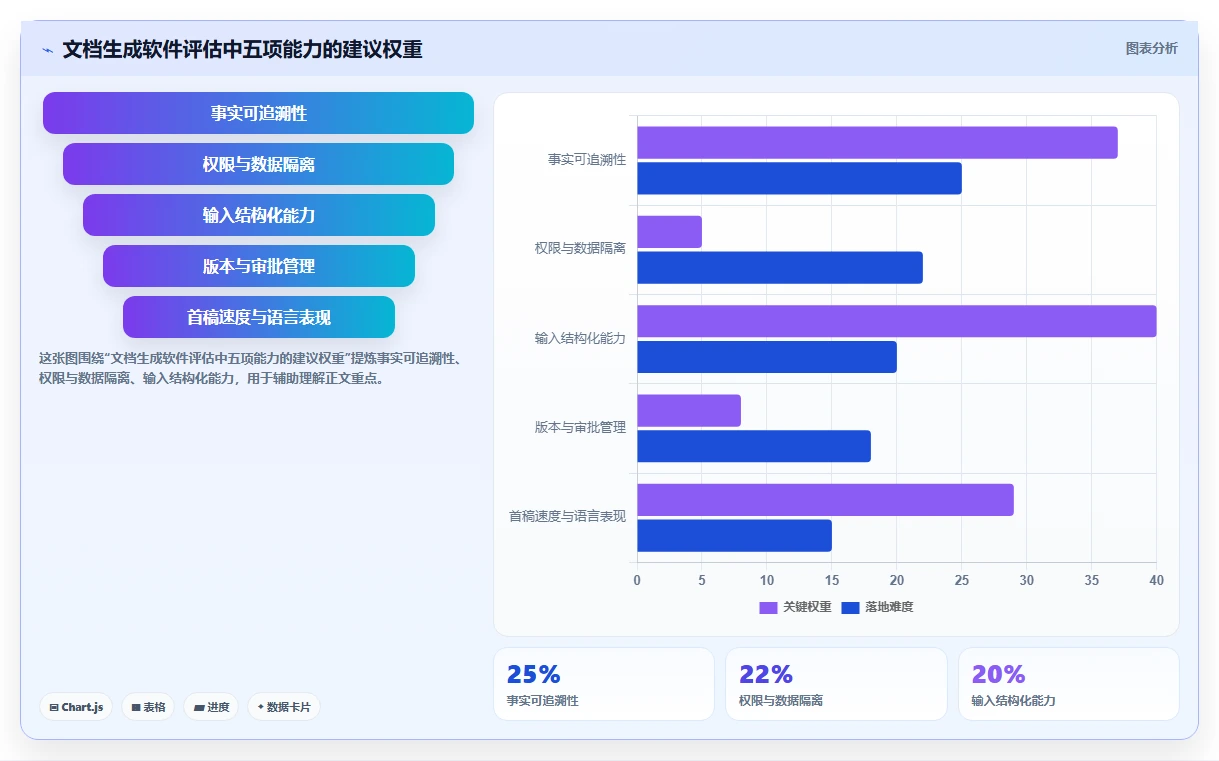Viewport: 1219px width, 761px height.
Task: Click the 输入结构化能力 y-axis label
Action: (x=580, y=339)
